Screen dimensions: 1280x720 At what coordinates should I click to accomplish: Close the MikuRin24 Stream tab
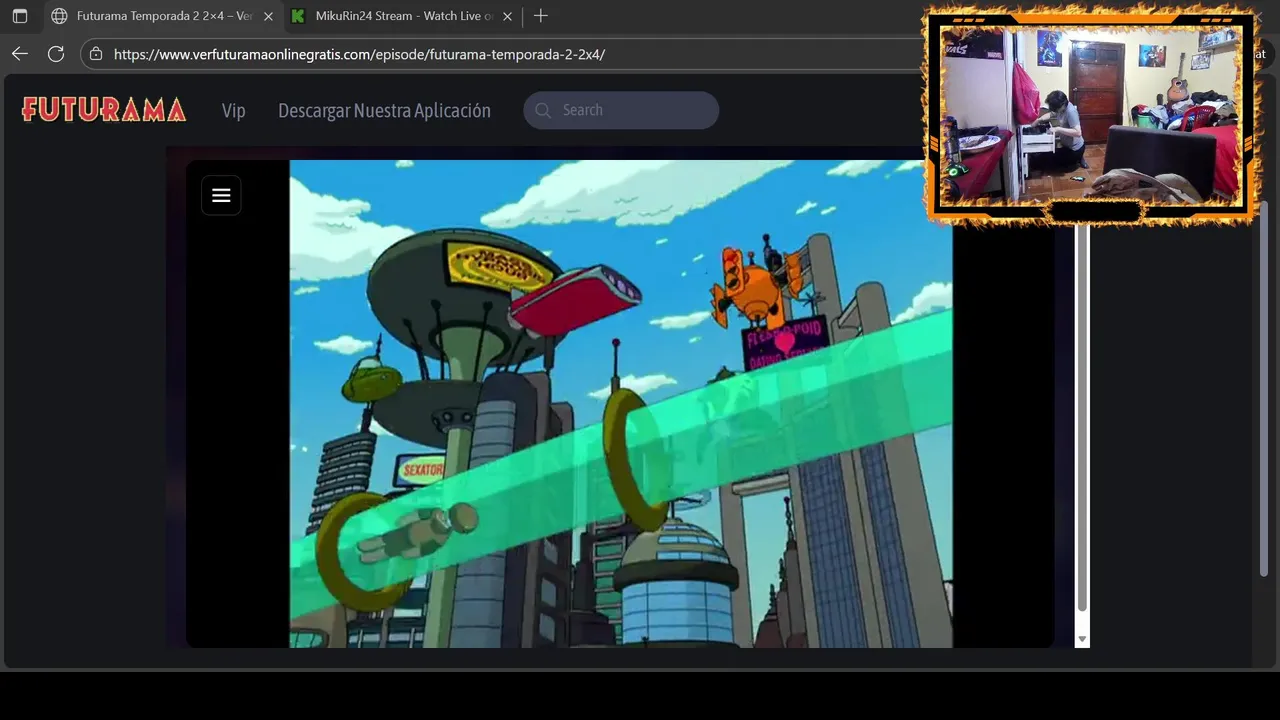[x=507, y=16]
